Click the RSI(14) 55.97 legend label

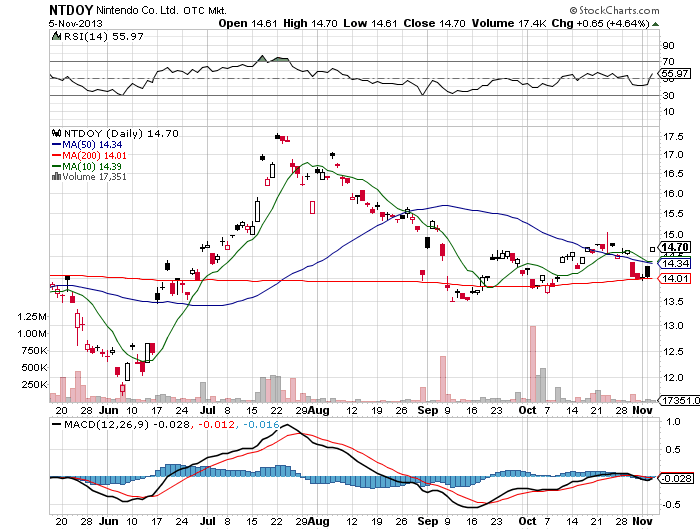click(x=104, y=37)
